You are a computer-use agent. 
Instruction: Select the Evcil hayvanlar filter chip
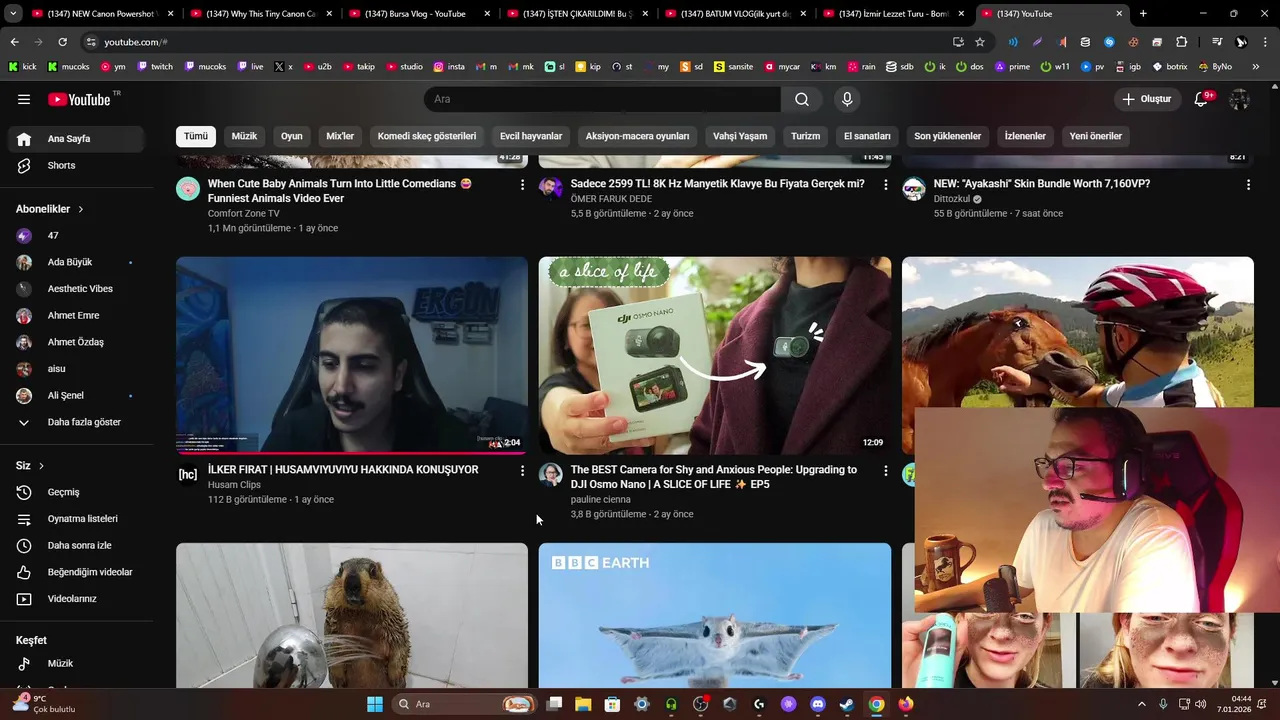[531, 136]
